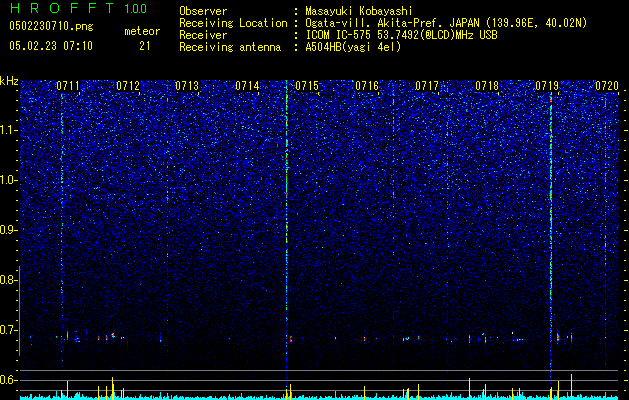The image size is (629, 400).
Task: Click the Receiving Location label
Action: pyautogui.click(x=233, y=23)
